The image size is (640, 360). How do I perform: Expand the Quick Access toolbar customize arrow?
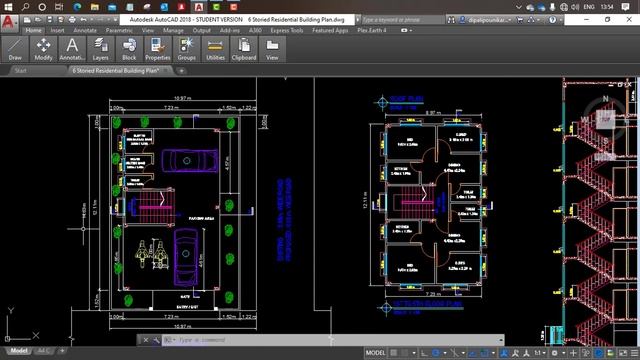(x=115, y=20)
